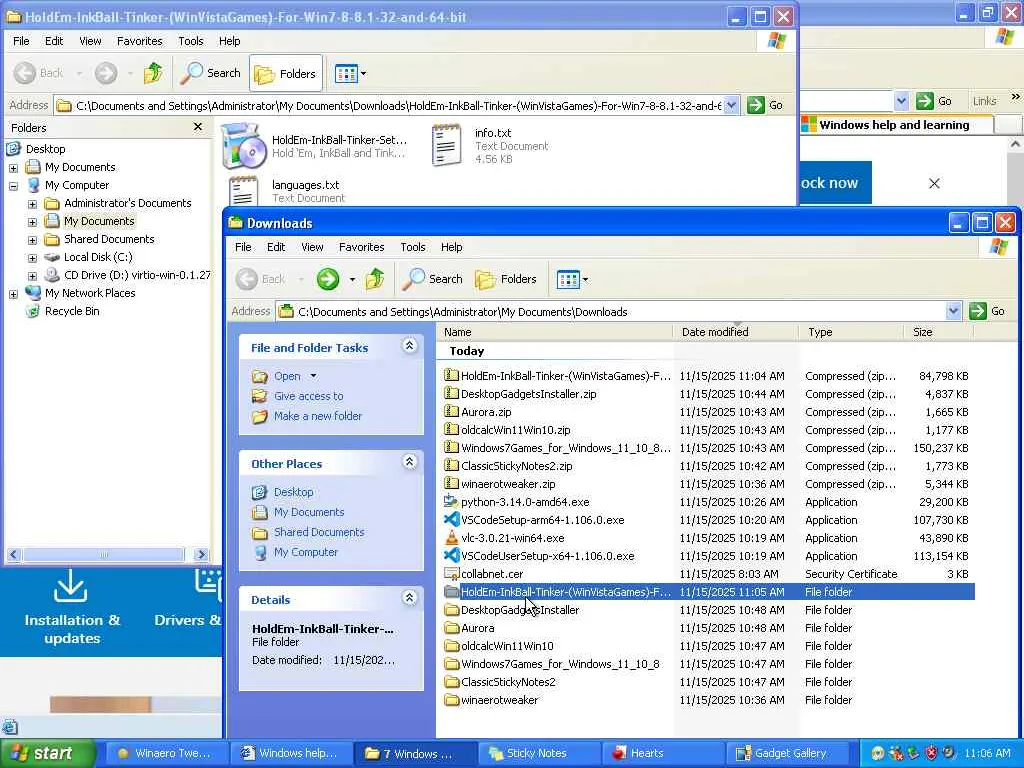
Task: Open Open-with dropdown arrow in tasks panel
Action: tap(313, 376)
